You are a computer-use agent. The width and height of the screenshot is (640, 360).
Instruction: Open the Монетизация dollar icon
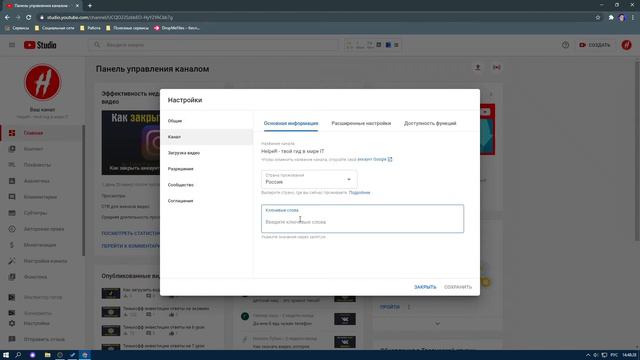pyautogui.click(x=12, y=245)
